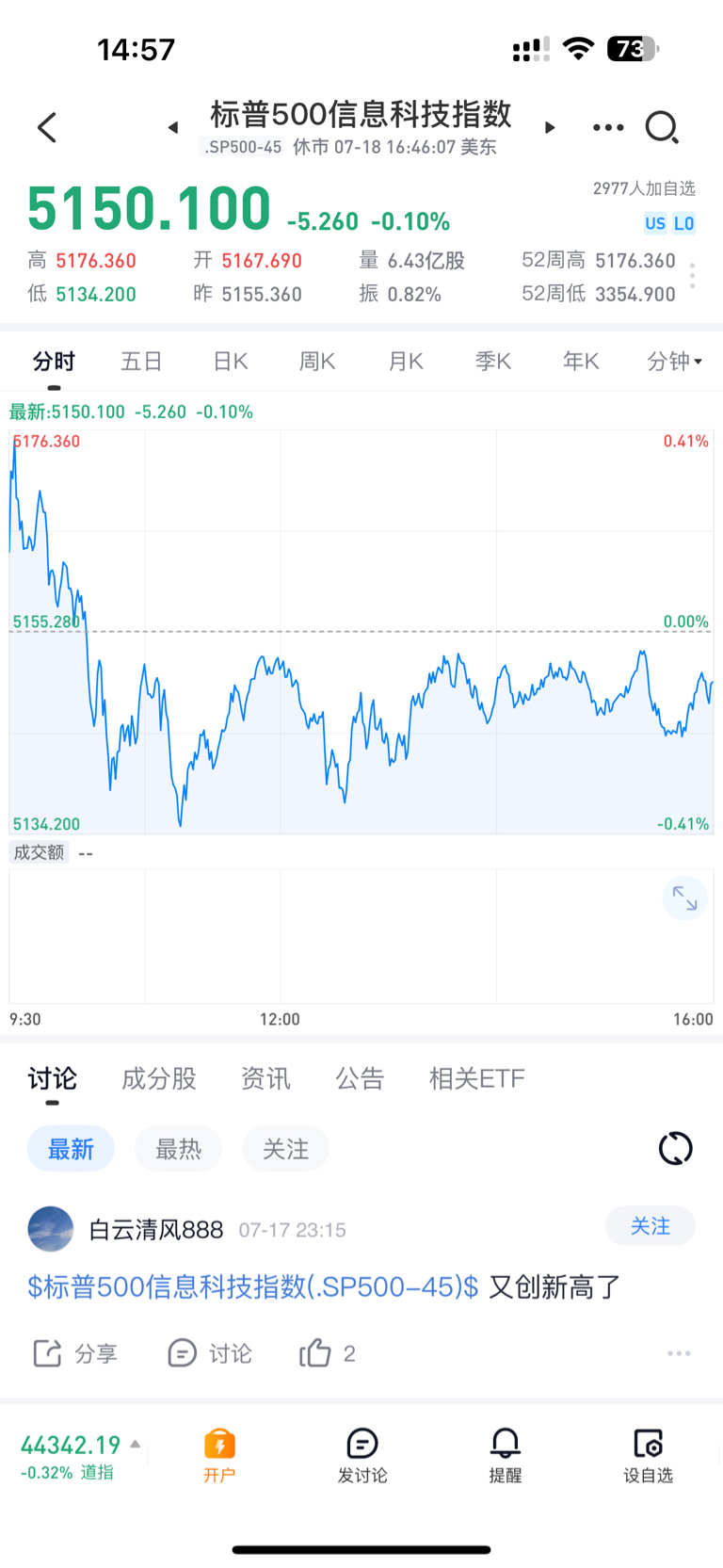Switch to the 成分股 tab
Viewport: 723px width, 1568px height.
158,1078
